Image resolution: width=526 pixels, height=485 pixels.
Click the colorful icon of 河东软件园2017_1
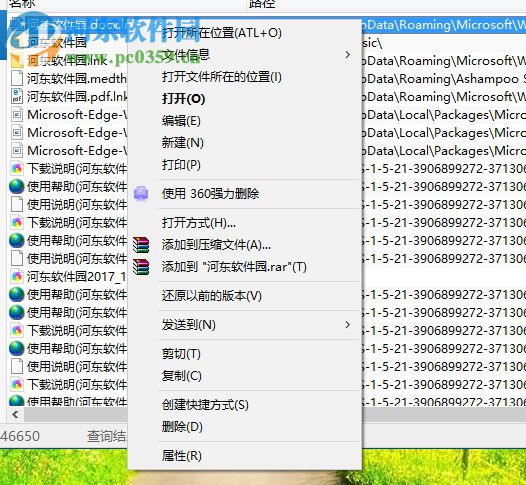pos(17,276)
